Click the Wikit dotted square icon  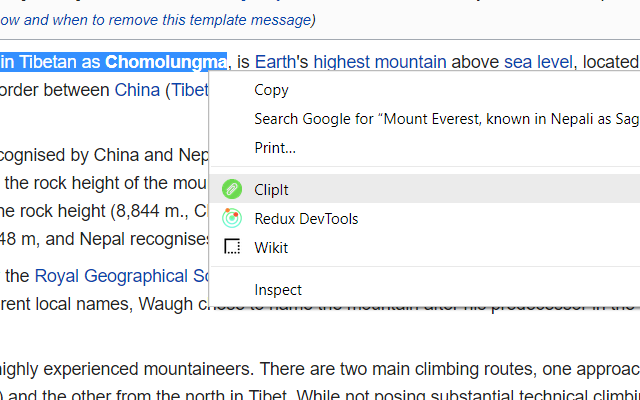pos(232,247)
